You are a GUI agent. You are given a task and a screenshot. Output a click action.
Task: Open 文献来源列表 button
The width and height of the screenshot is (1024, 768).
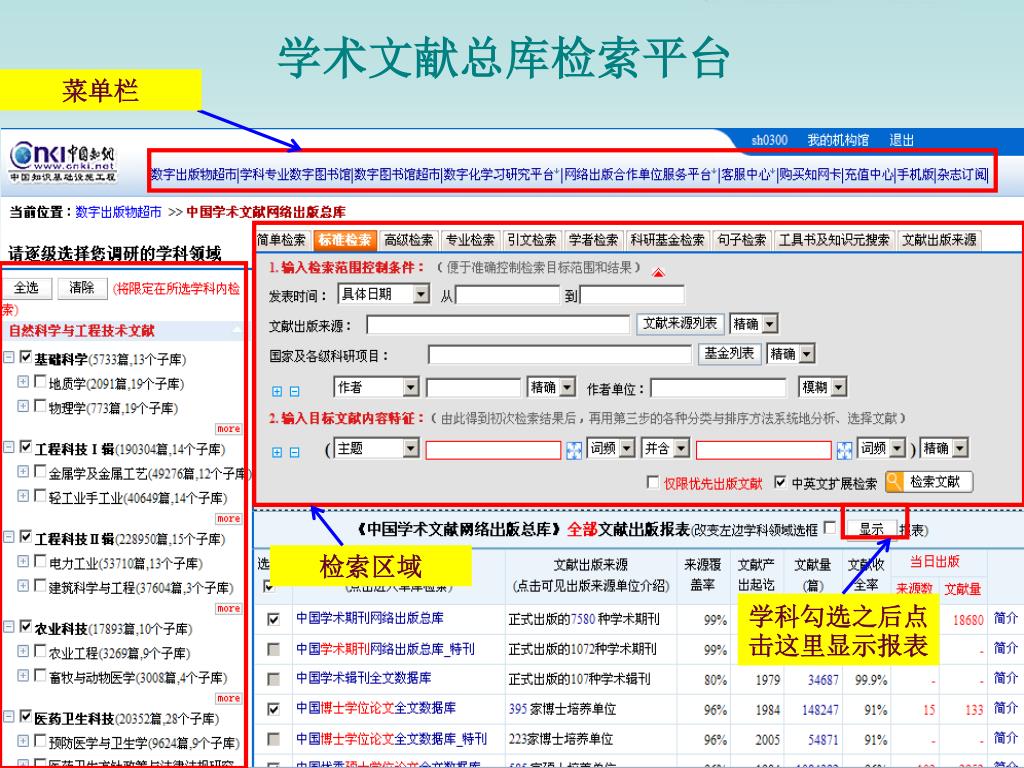point(680,323)
